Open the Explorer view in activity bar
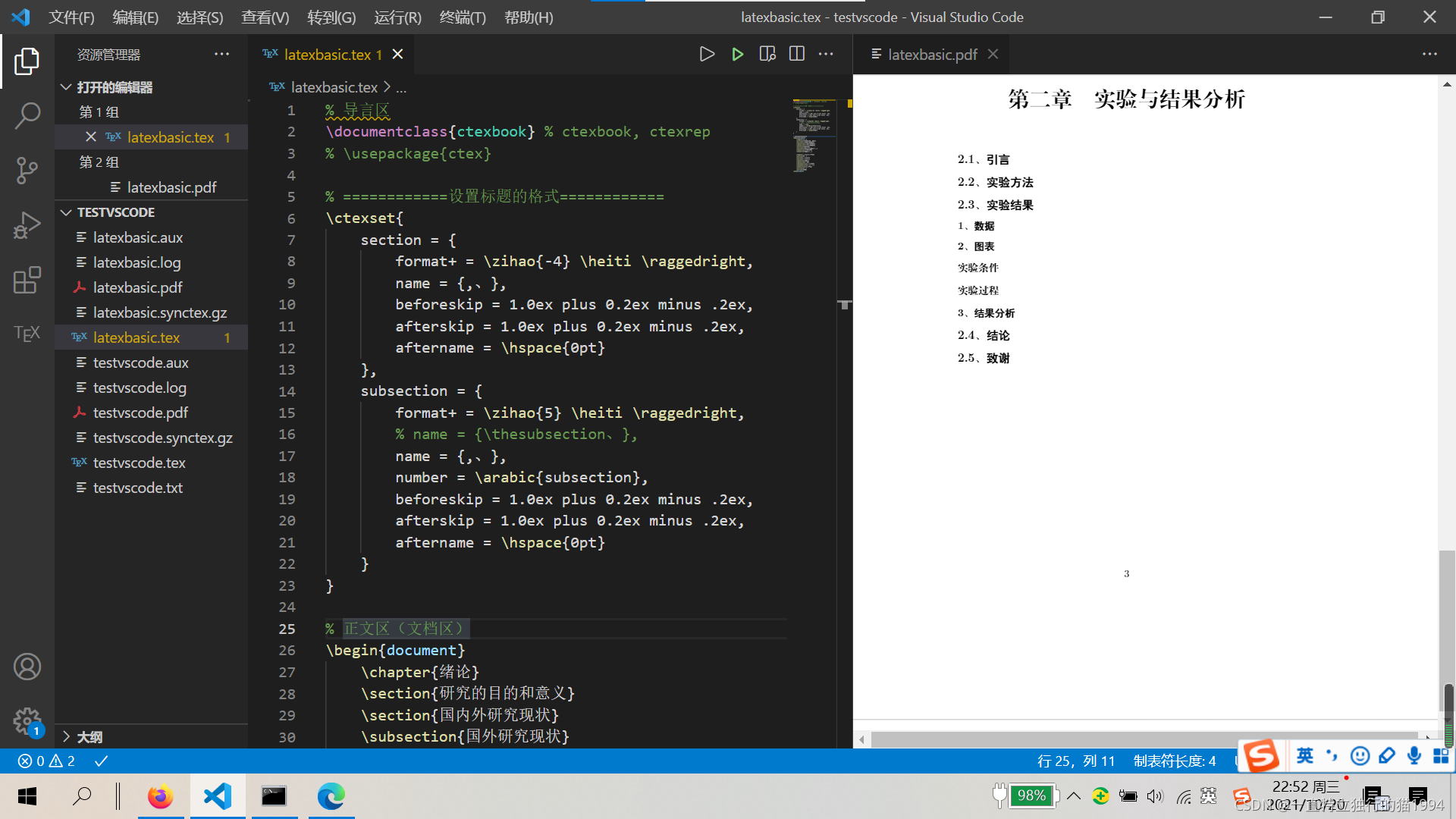The width and height of the screenshot is (1456, 819). (27, 61)
